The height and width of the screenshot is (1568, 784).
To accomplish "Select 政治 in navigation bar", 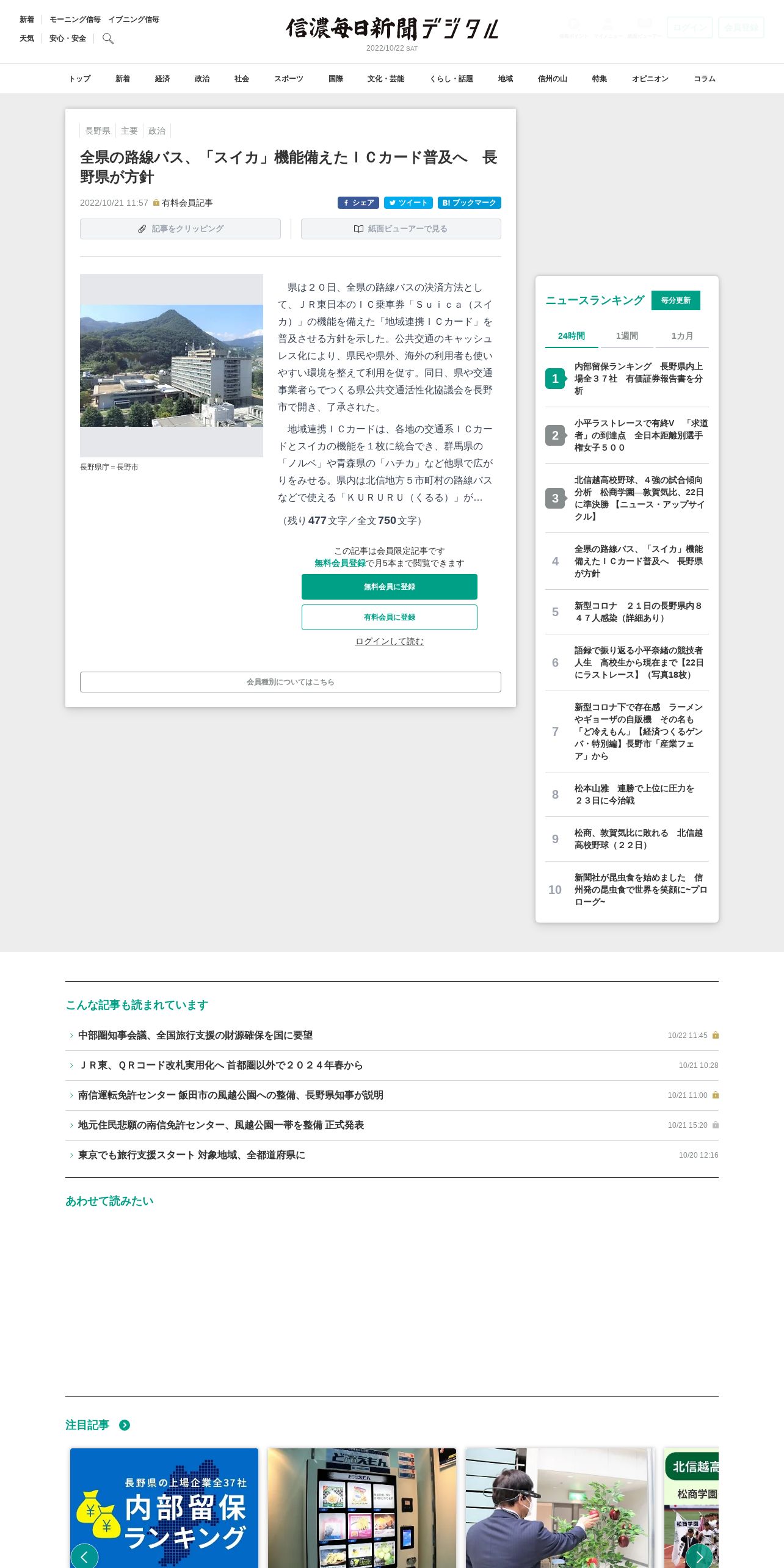I will pos(202,79).
